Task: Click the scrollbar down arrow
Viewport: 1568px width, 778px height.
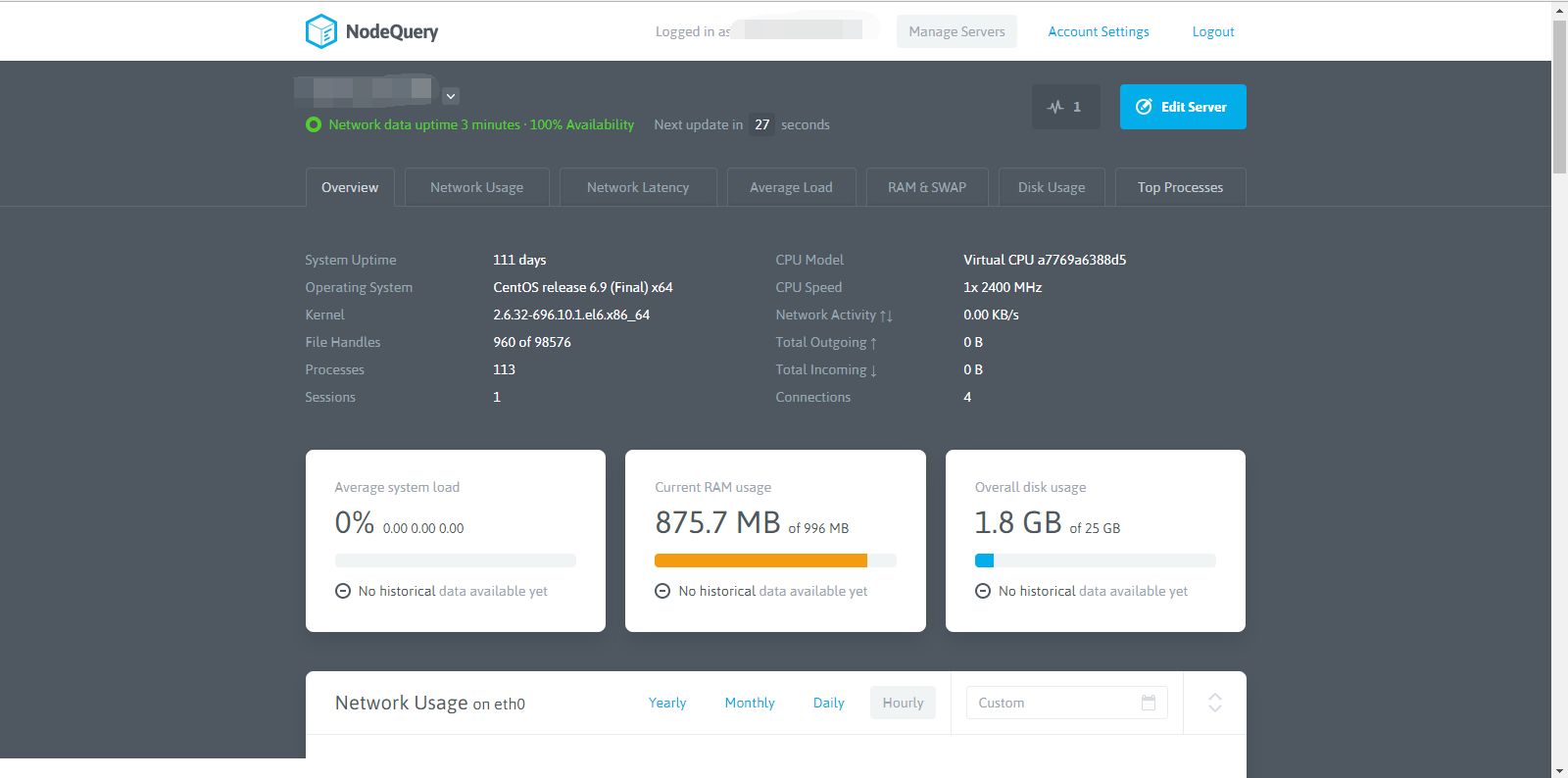Action: point(1559,770)
